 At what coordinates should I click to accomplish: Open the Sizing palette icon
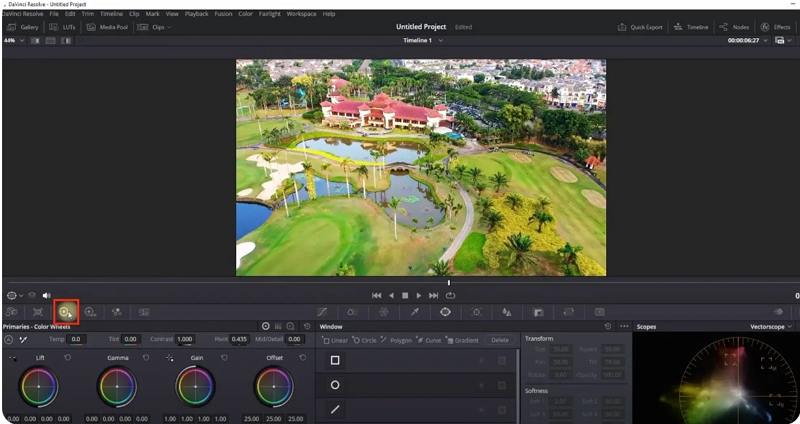(568, 312)
